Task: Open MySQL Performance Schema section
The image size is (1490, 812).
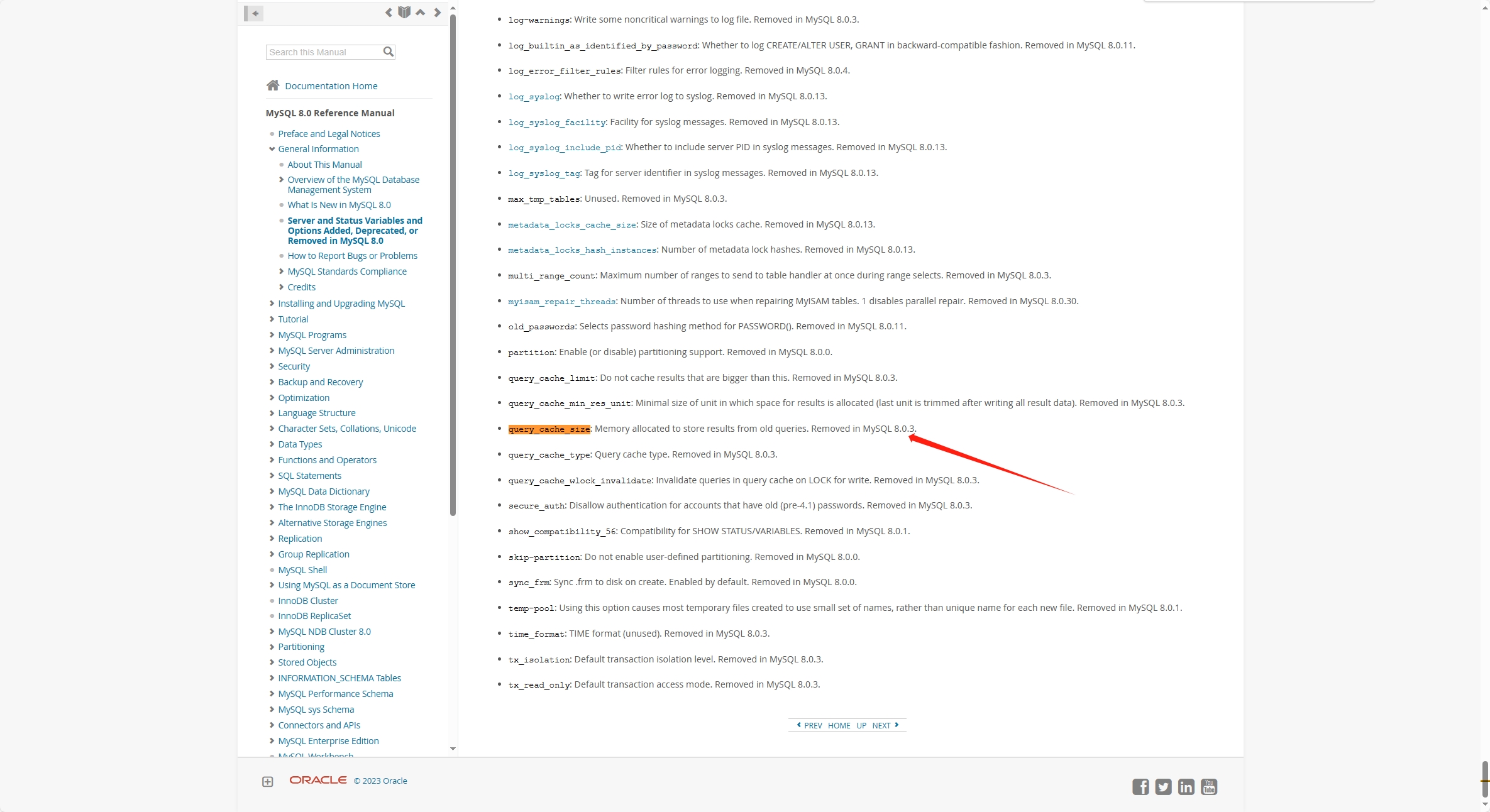Action: click(x=336, y=694)
